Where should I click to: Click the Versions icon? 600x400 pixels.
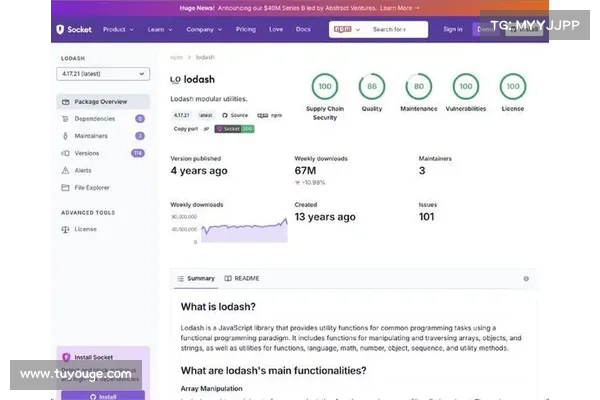pyautogui.click(x=65, y=153)
